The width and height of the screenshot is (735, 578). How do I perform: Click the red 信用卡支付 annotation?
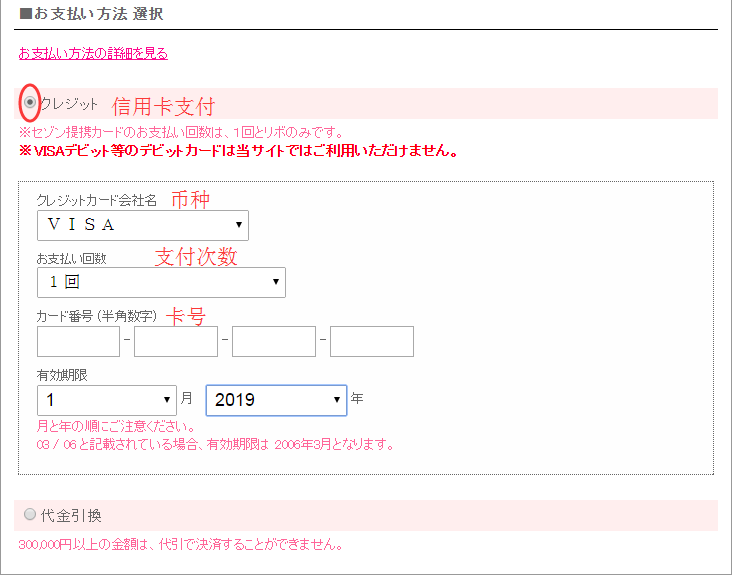pos(163,106)
